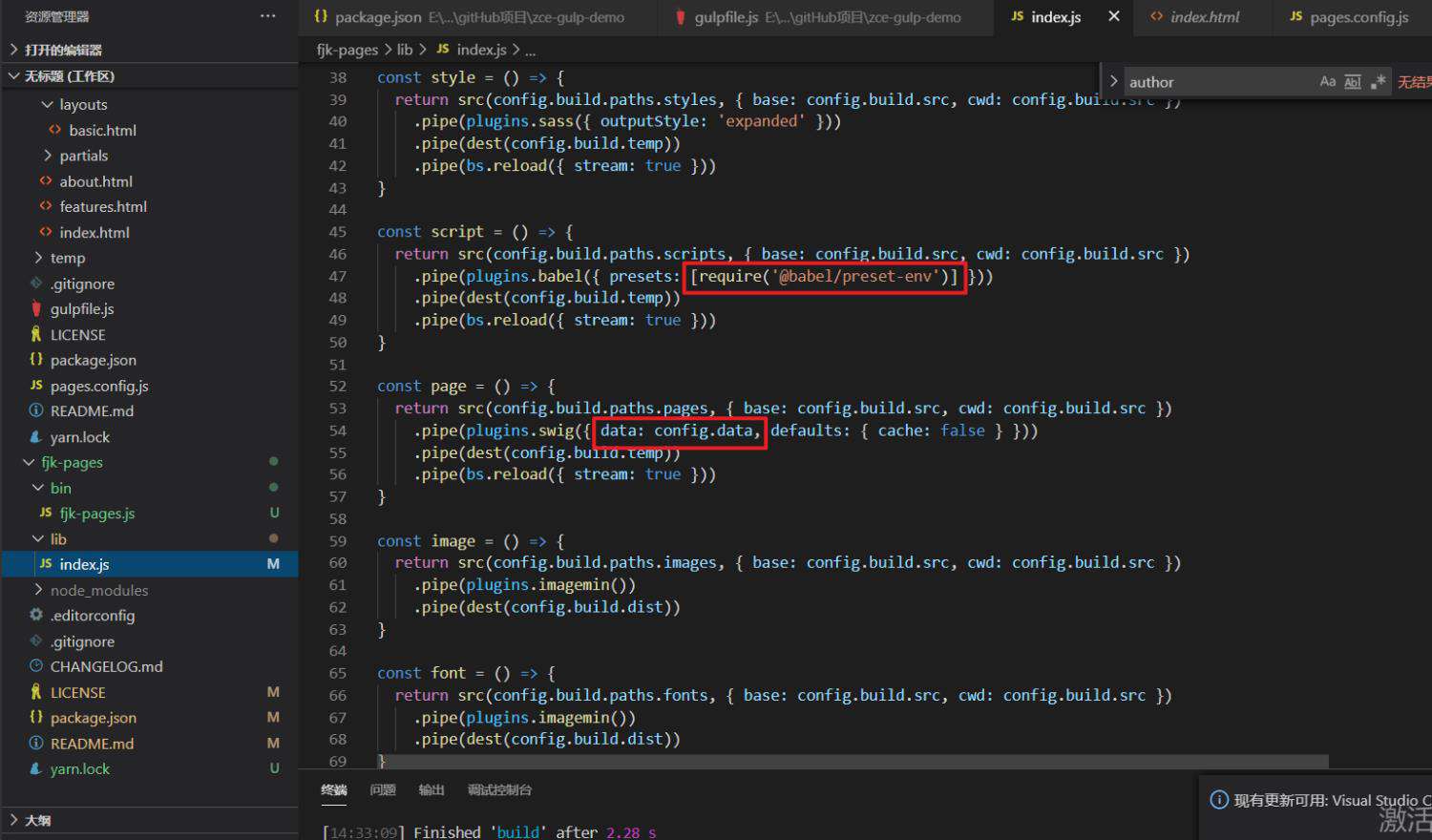Select the 问题 problems panel tab
Screen dimensions: 1432x840
(x=383, y=790)
